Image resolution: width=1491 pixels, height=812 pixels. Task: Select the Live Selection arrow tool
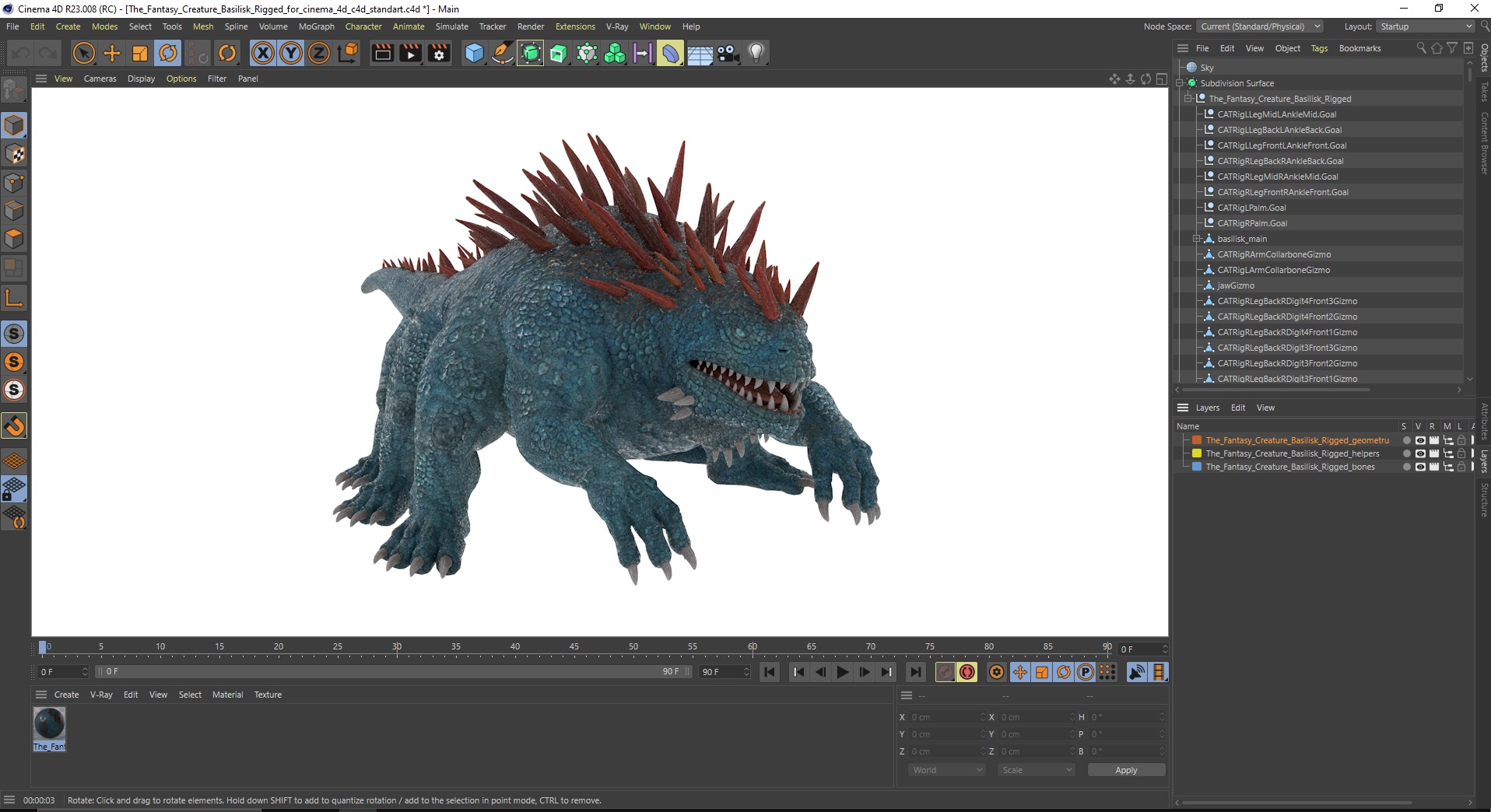[83, 53]
